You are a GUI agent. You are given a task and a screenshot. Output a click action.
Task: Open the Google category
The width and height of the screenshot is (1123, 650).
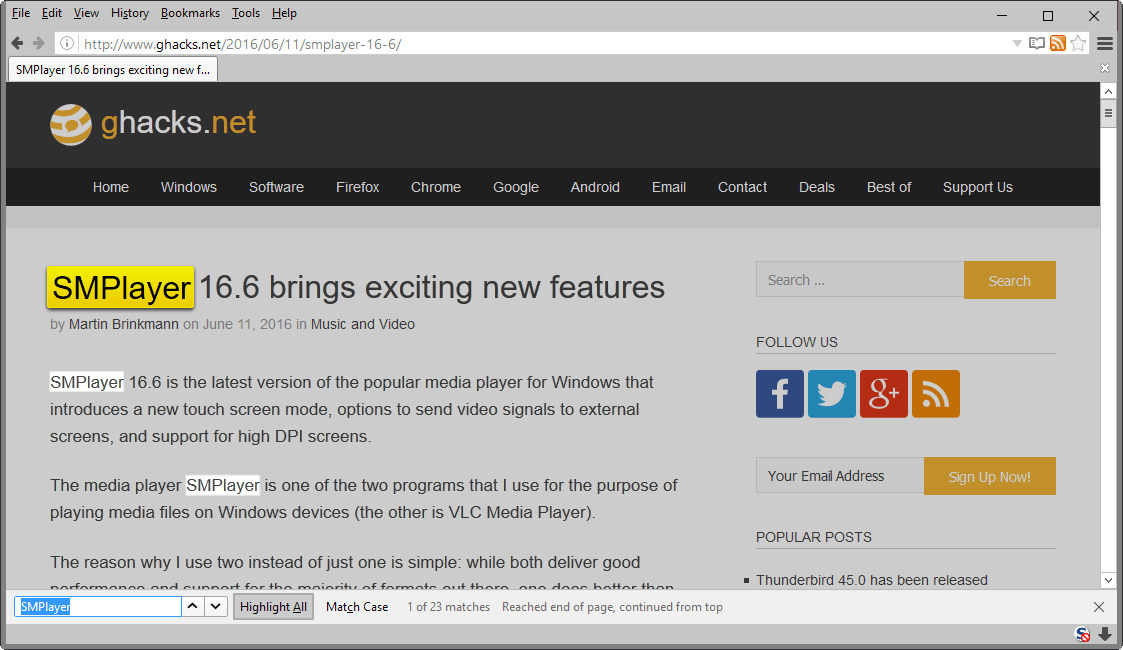click(x=516, y=187)
